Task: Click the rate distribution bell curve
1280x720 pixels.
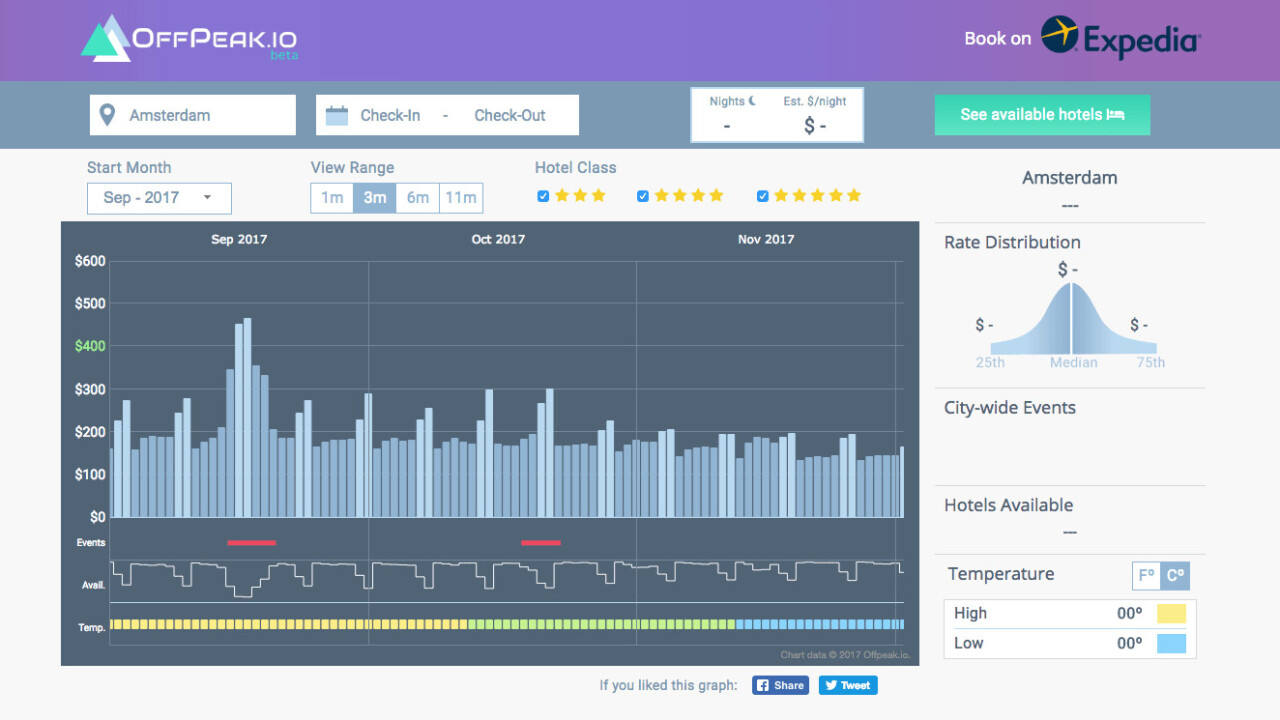Action: pyautogui.click(x=1070, y=320)
